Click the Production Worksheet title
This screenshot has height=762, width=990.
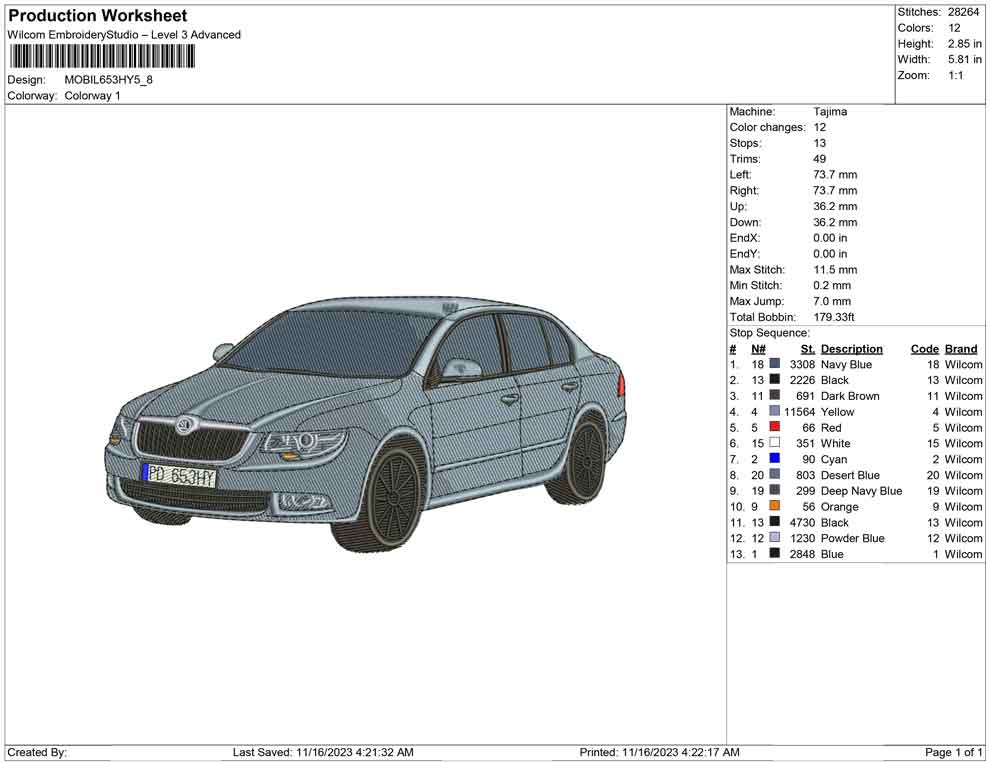pyautogui.click(x=97, y=16)
